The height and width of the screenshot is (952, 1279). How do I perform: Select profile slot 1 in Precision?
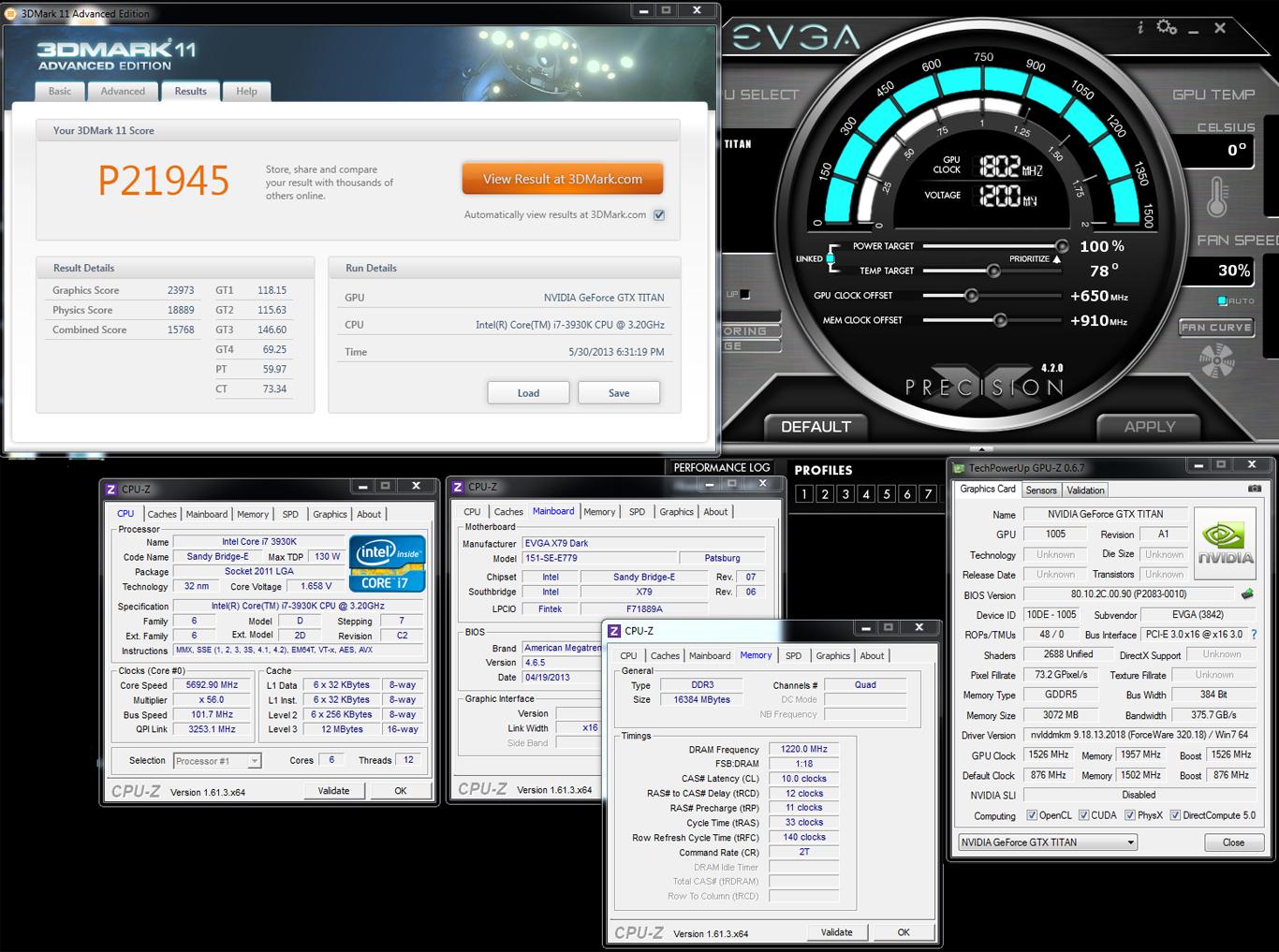[x=803, y=494]
